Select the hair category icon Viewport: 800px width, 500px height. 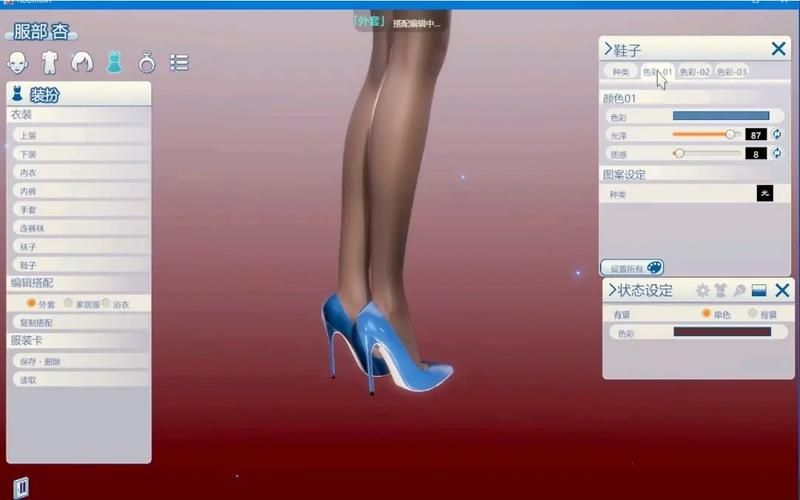[82, 63]
